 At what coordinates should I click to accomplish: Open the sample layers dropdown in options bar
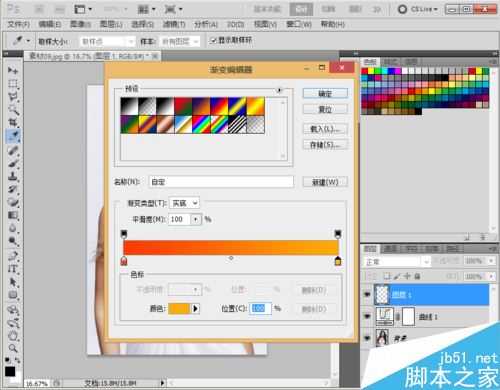180,42
